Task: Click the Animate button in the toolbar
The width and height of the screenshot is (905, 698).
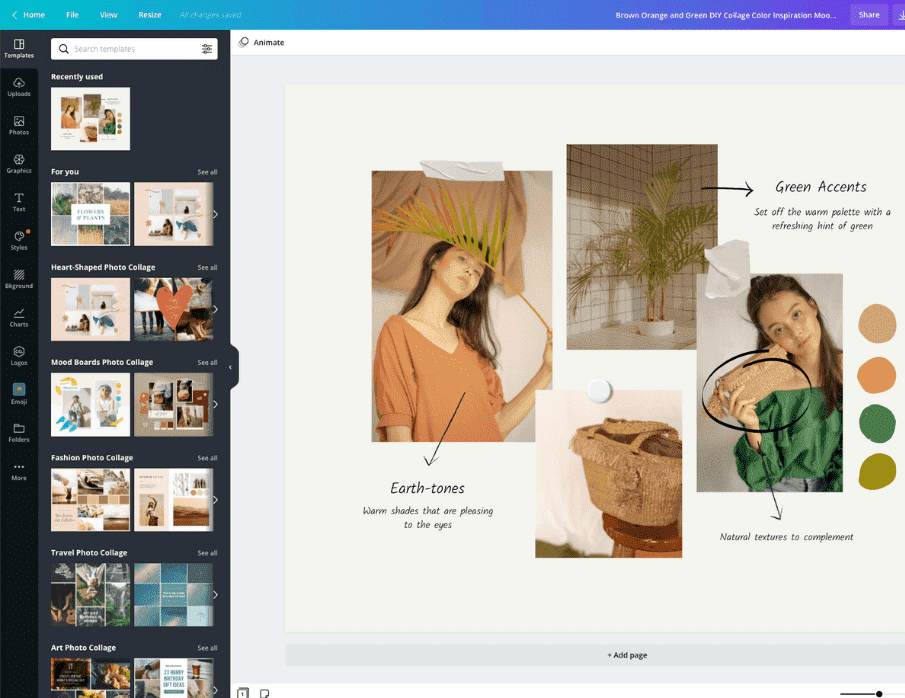Action: point(262,42)
